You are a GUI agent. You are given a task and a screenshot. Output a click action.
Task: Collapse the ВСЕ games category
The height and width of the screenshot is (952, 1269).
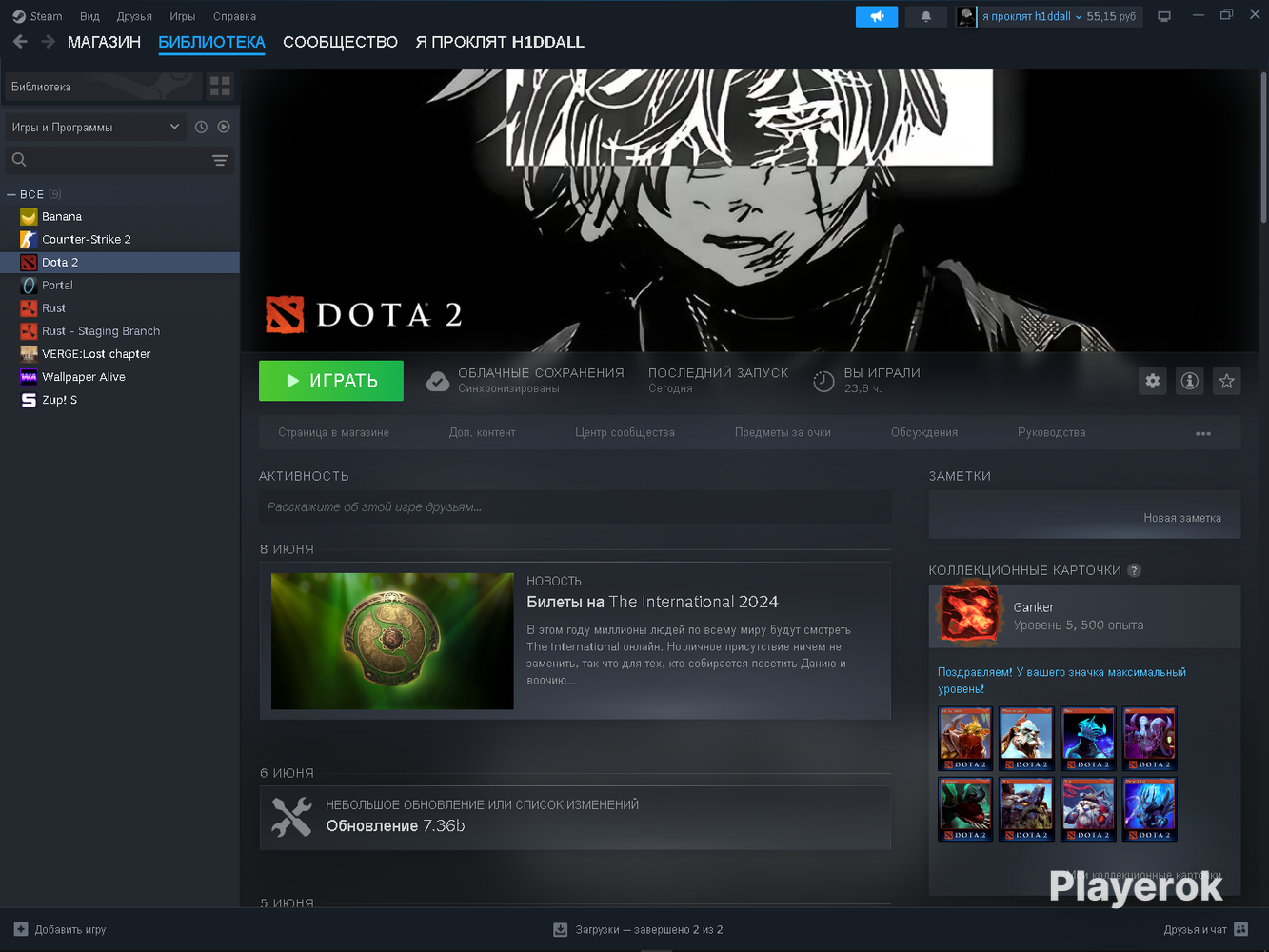(x=11, y=194)
